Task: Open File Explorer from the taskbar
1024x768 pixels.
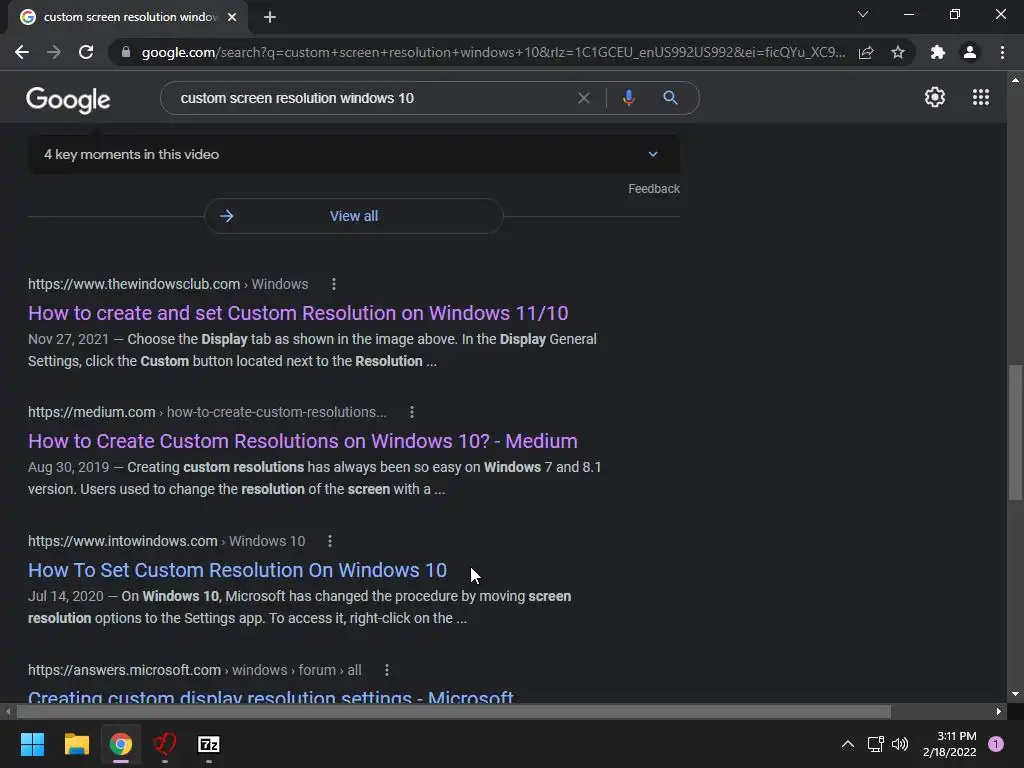Action: [x=76, y=744]
